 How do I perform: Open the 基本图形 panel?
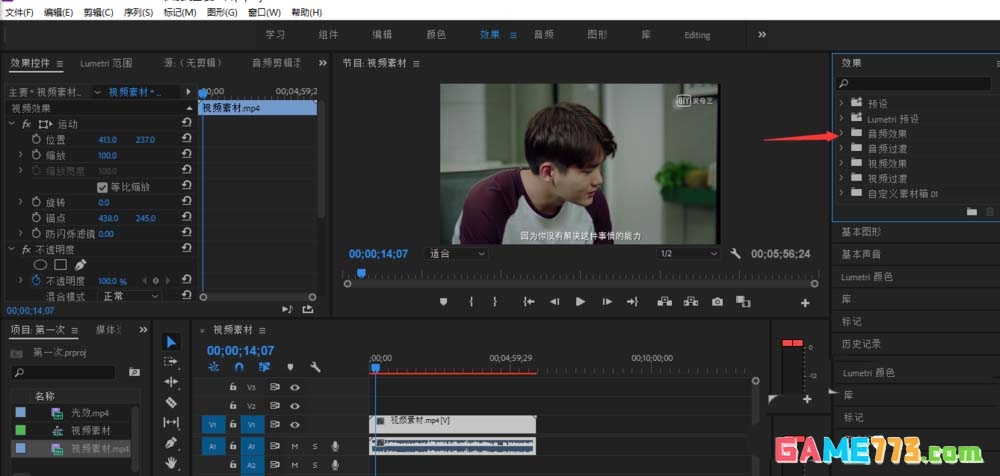(862, 232)
